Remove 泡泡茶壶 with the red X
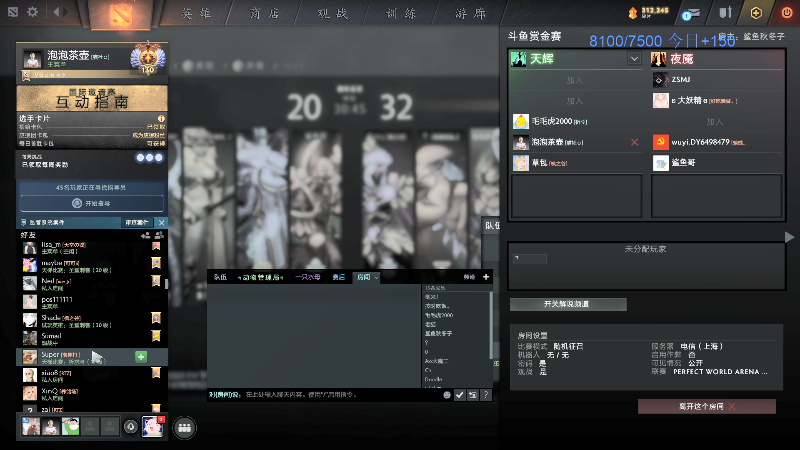Image resolution: width=800 pixels, height=450 pixels. (634, 142)
